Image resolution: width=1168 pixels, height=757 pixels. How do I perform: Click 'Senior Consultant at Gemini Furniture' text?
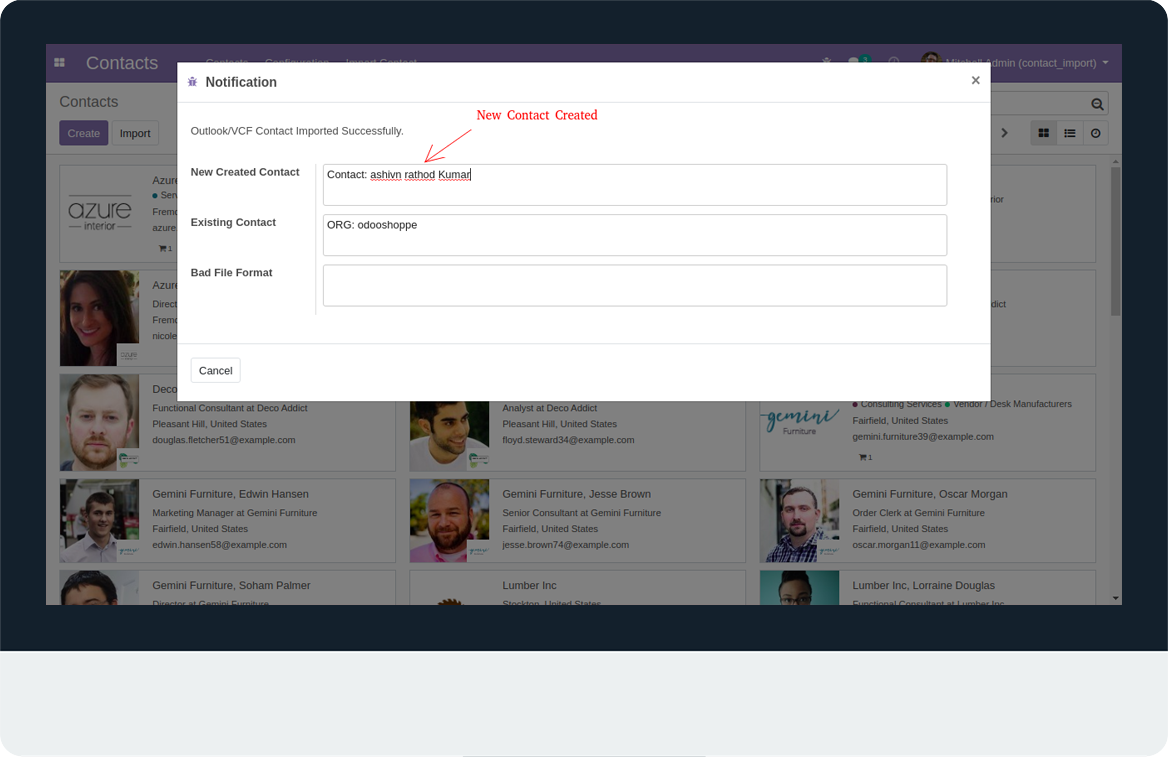(x=582, y=513)
